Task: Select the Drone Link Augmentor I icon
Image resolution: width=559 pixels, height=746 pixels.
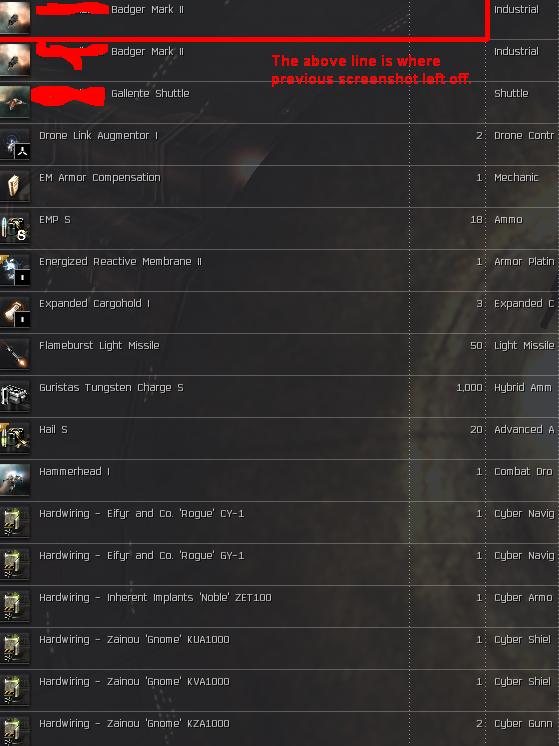Action: [15, 144]
